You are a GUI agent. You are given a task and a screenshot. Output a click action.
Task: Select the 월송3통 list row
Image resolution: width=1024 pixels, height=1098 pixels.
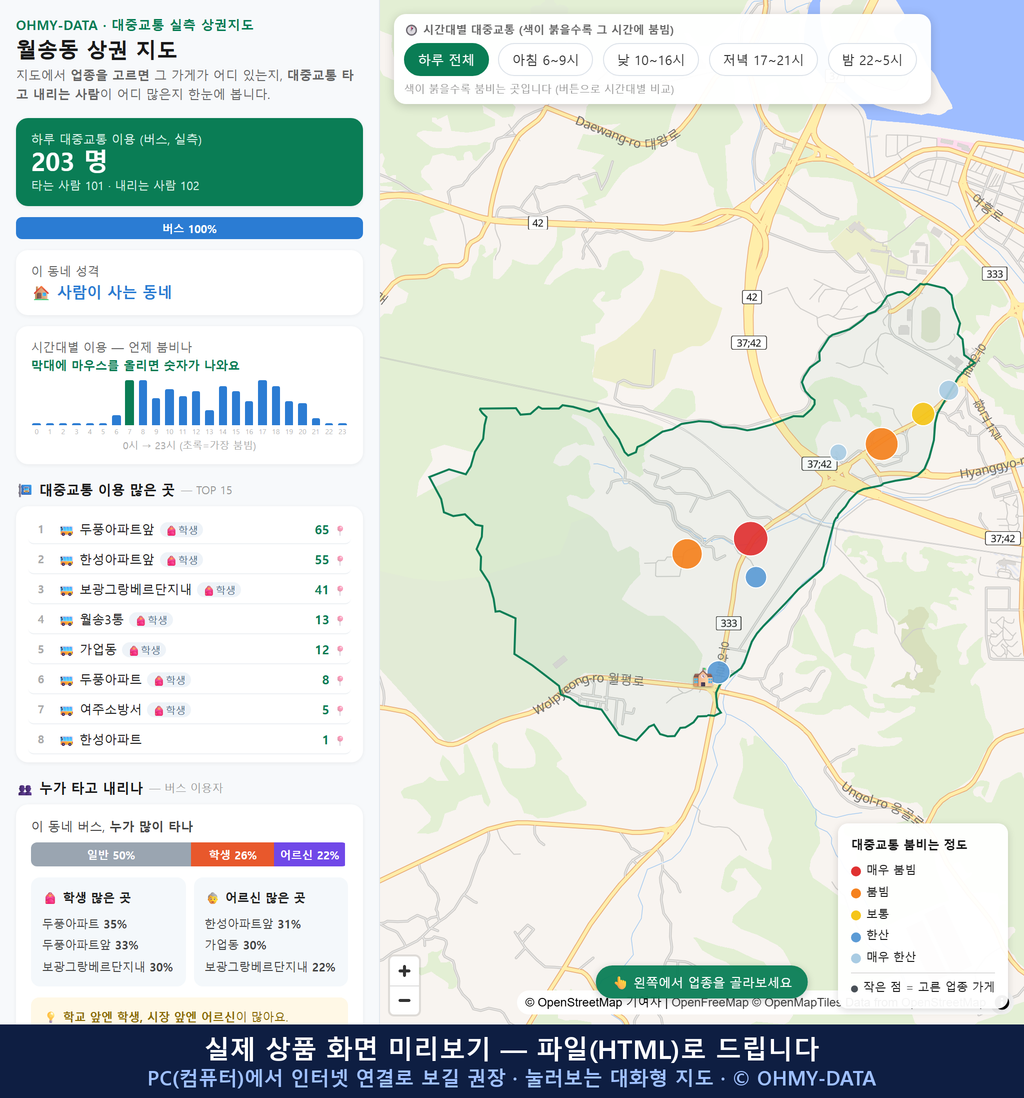[x=189, y=620]
